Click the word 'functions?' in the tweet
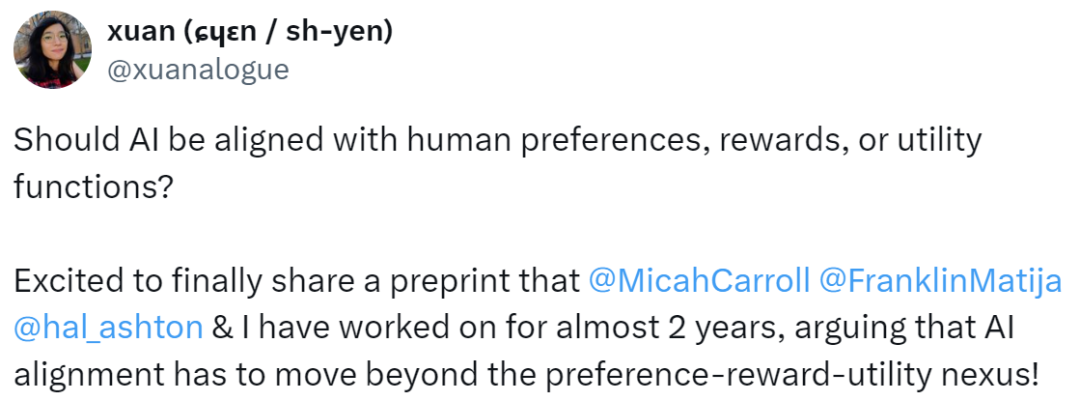Screen dimensions: 1080x401 pyautogui.click(x=92, y=186)
